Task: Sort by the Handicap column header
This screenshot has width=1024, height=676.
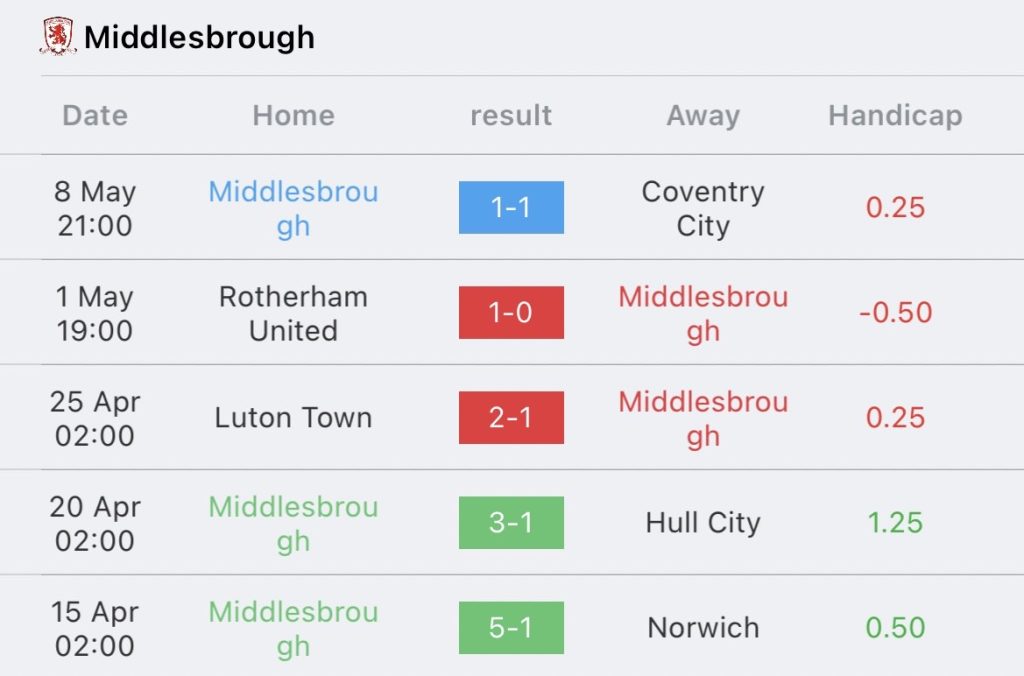Action: pos(895,116)
